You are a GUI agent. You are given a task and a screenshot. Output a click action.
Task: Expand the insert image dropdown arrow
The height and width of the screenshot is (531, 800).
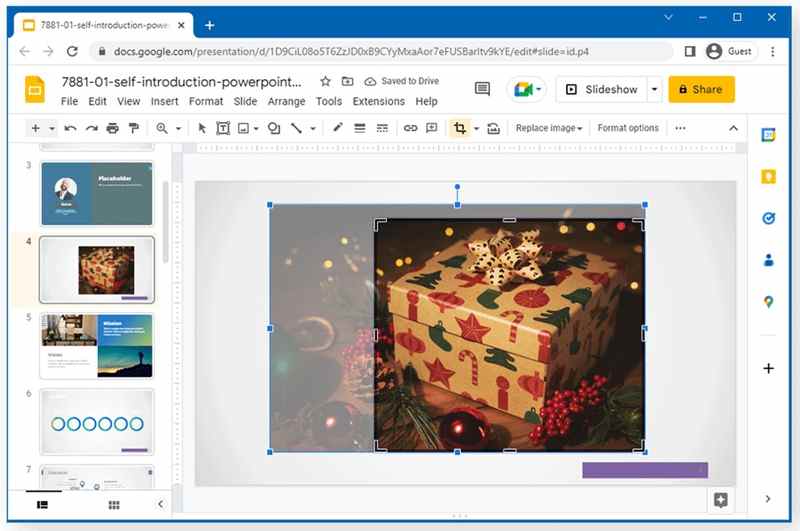pos(256,129)
